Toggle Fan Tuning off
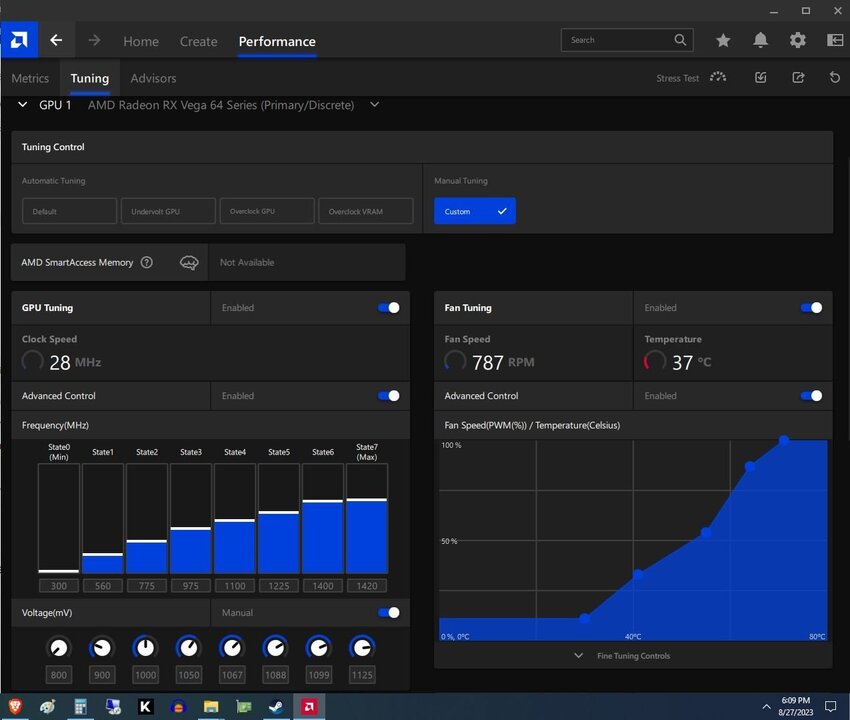Screen dimensions: 850x720 click(811, 308)
